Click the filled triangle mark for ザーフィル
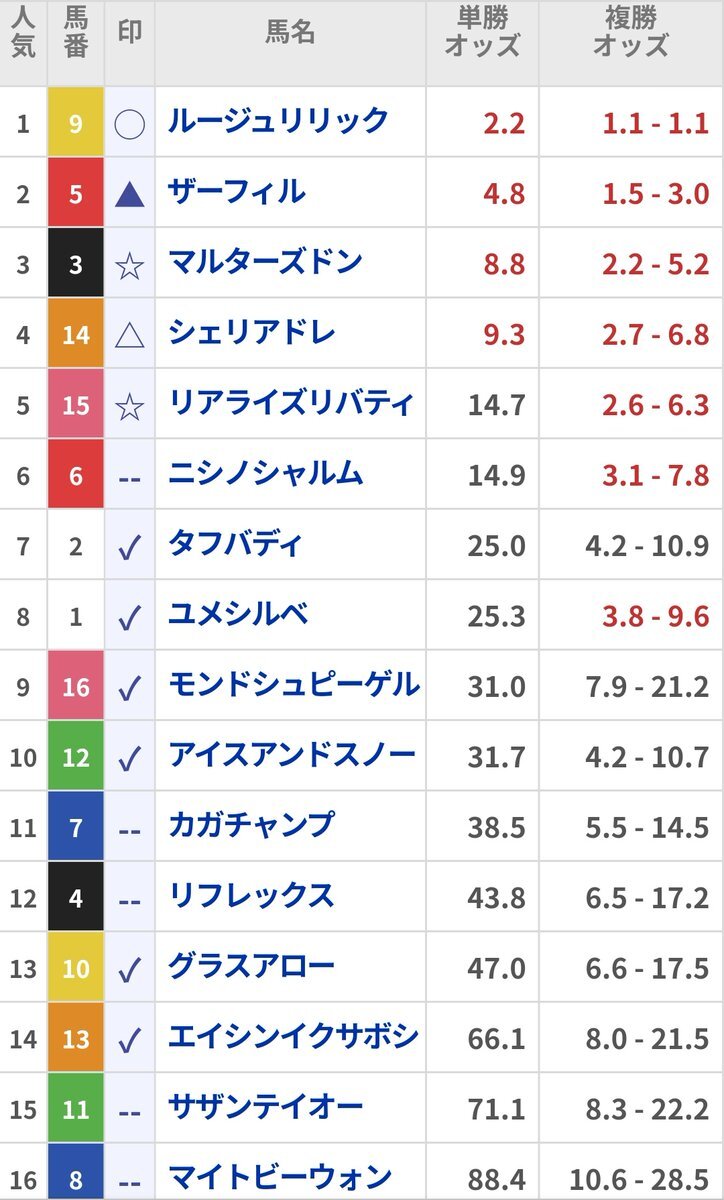This screenshot has width=724, height=1200. coord(130,194)
